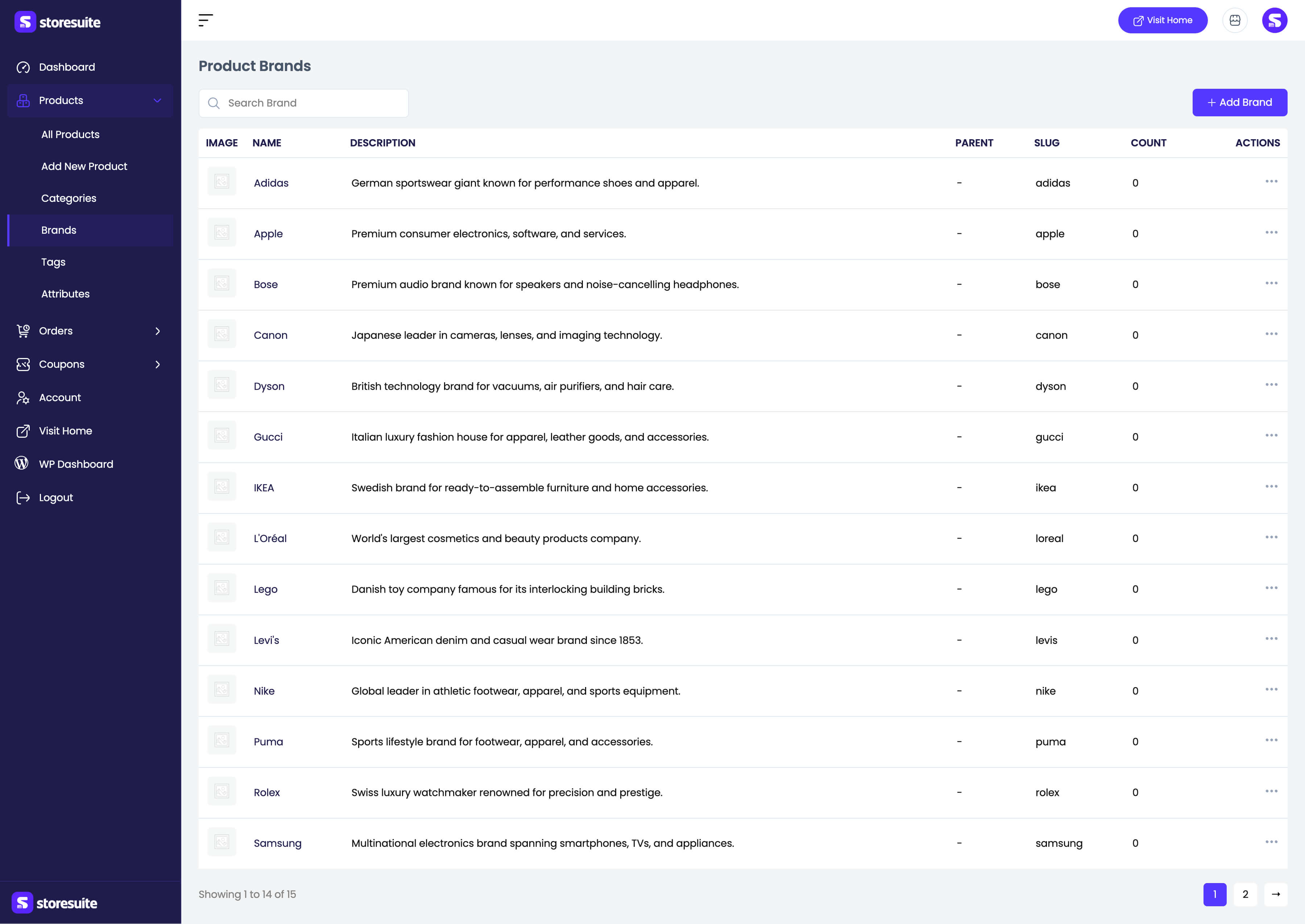Viewport: 1305px width, 924px height.
Task: Click the footer storesuite logo in the sidebar
Action: [x=55, y=903]
